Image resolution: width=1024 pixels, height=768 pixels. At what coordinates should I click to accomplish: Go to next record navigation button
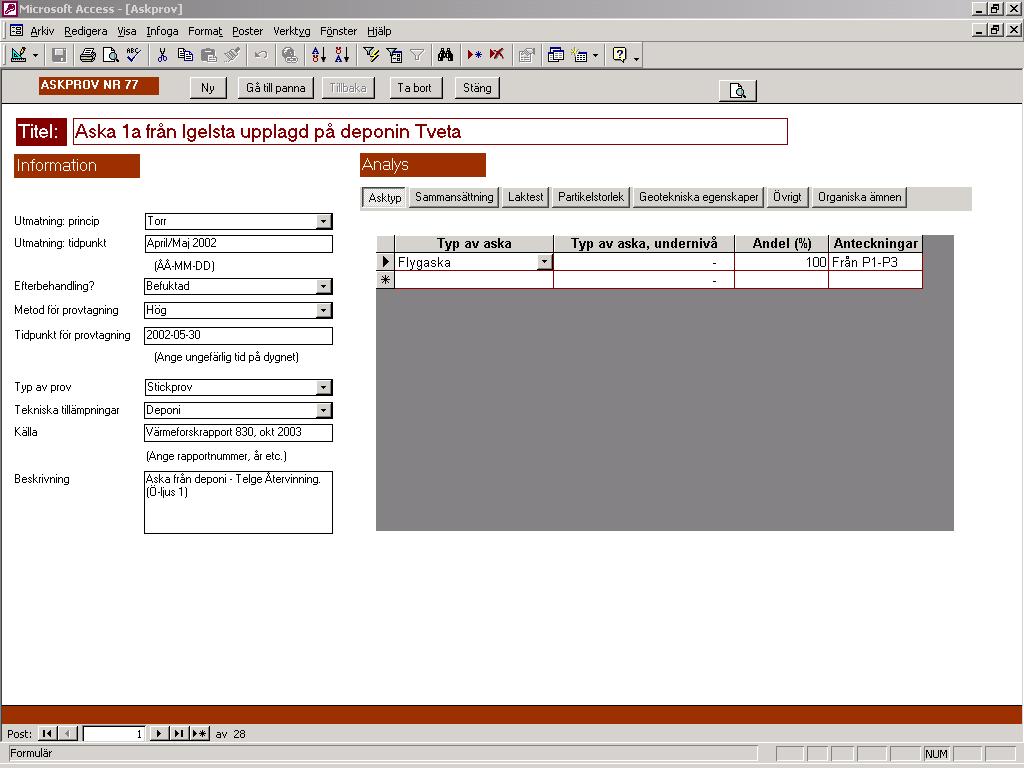(158, 733)
